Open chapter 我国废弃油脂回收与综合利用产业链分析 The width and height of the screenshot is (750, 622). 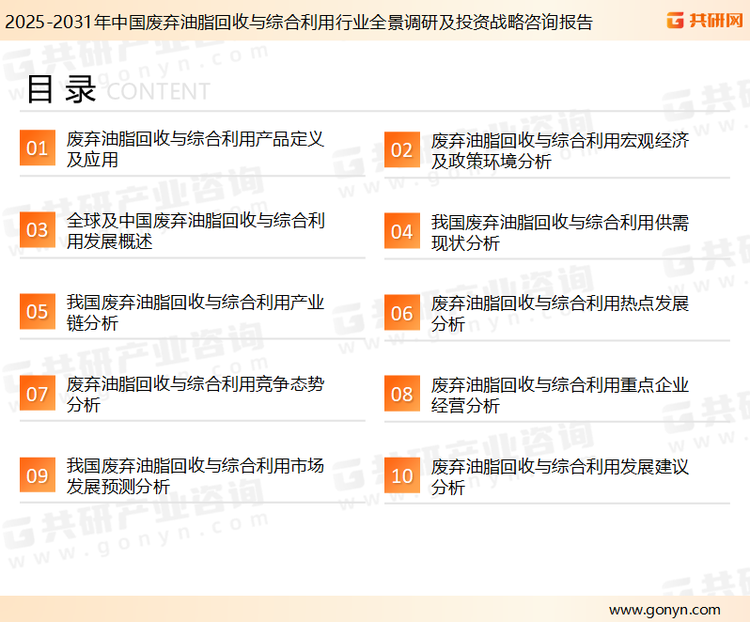pyautogui.click(x=195, y=312)
